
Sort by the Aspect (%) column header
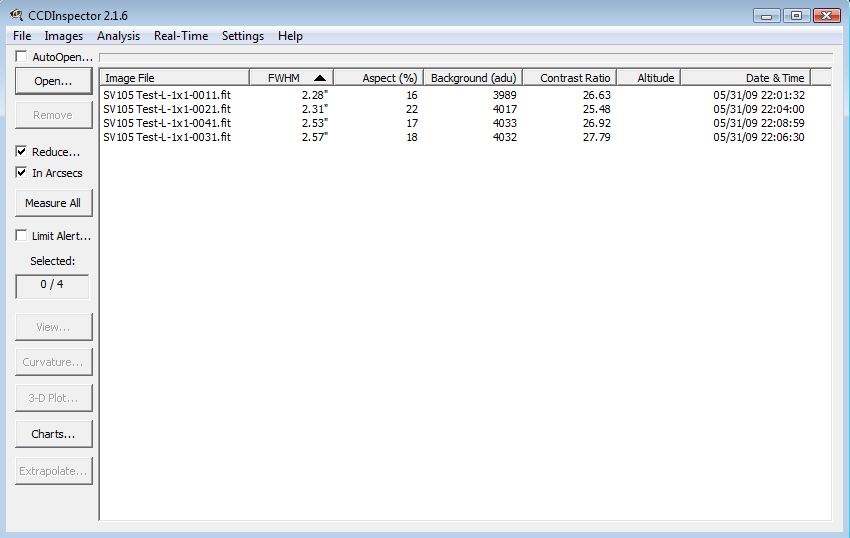378,78
